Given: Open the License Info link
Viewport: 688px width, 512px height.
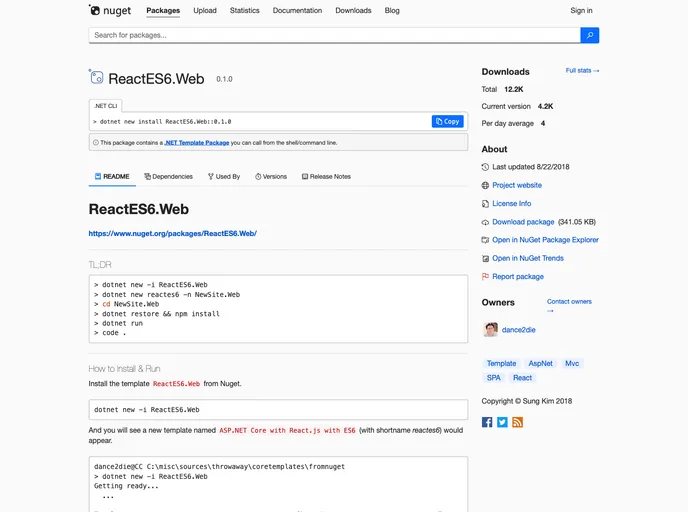Looking at the screenshot, I should click(x=512, y=204).
